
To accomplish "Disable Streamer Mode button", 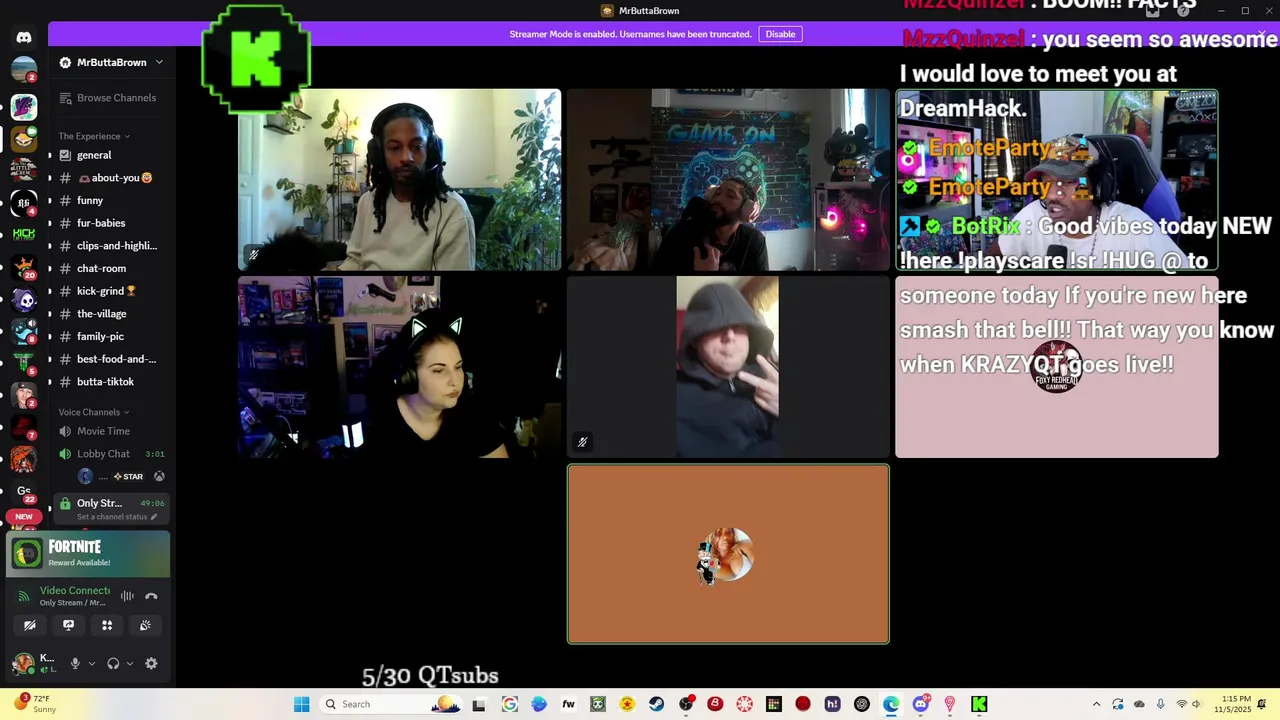I will click(780, 34).
